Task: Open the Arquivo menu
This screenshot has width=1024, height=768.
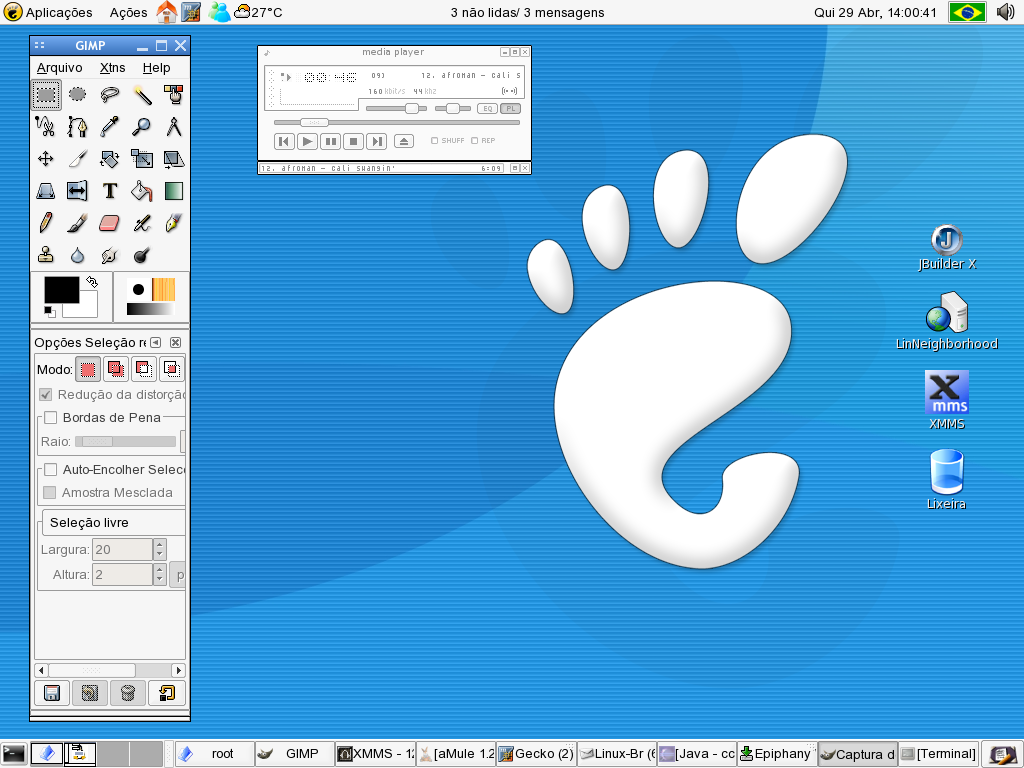Action: pyautogui.click(x=59, y=68)
